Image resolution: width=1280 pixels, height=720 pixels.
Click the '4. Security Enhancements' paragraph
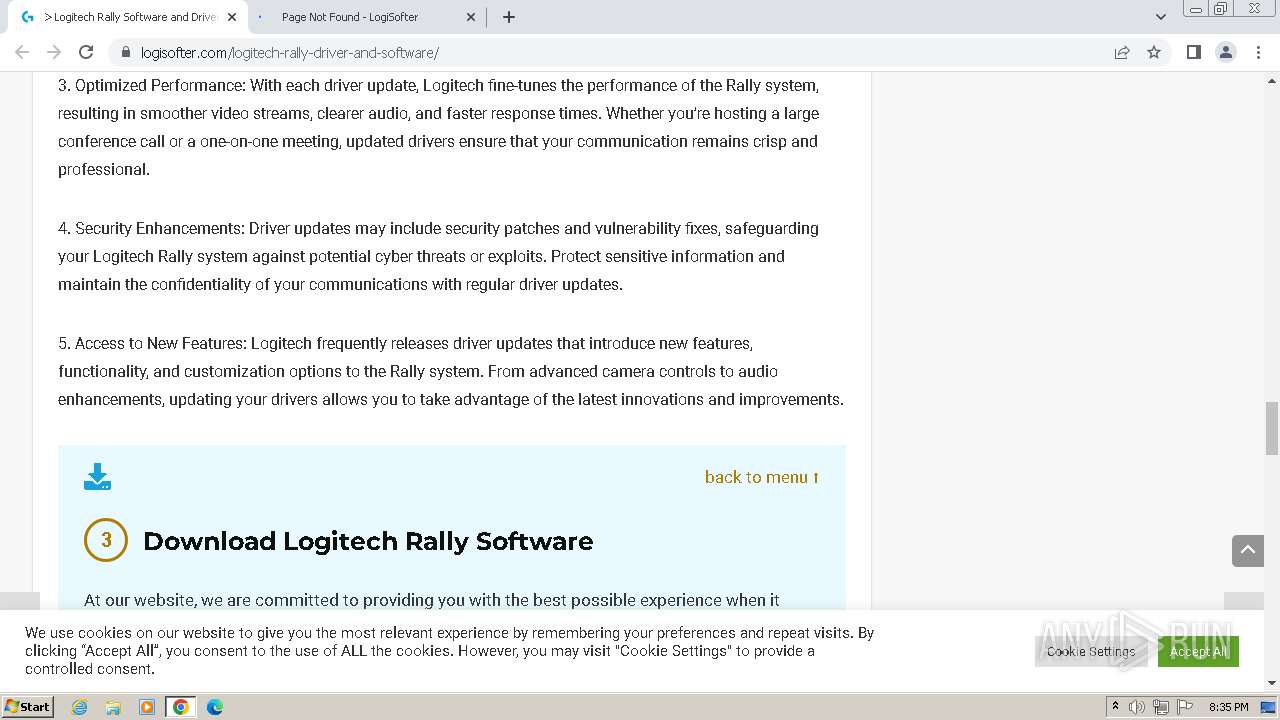coord(439,256)
